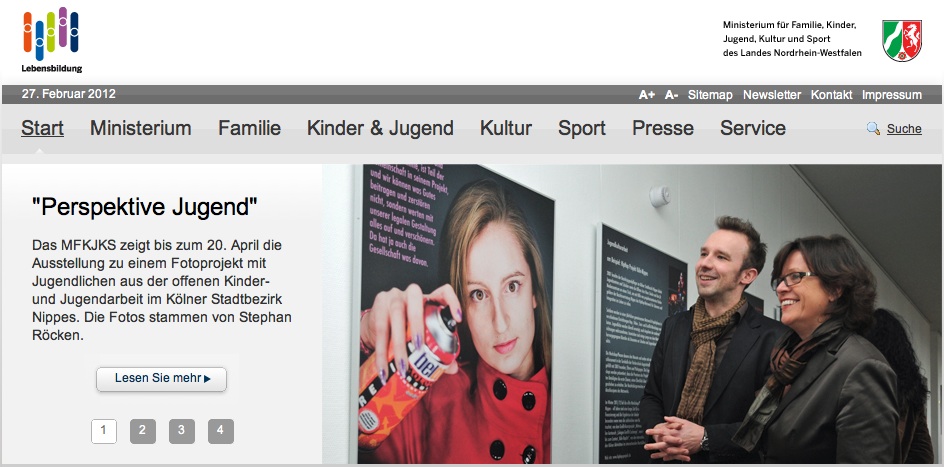Click the search magnifier icon

pyautogui.click(x=873, y=128)
